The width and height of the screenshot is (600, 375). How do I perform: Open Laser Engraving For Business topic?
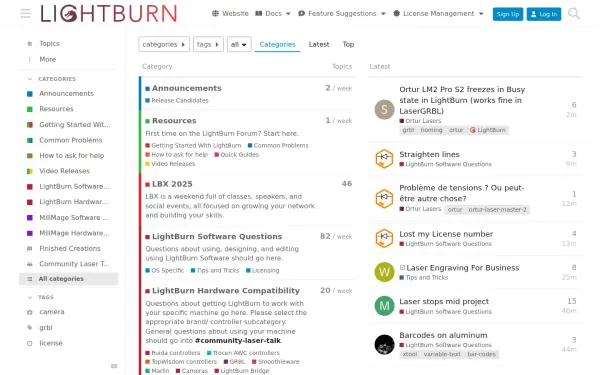click(462, 268)
